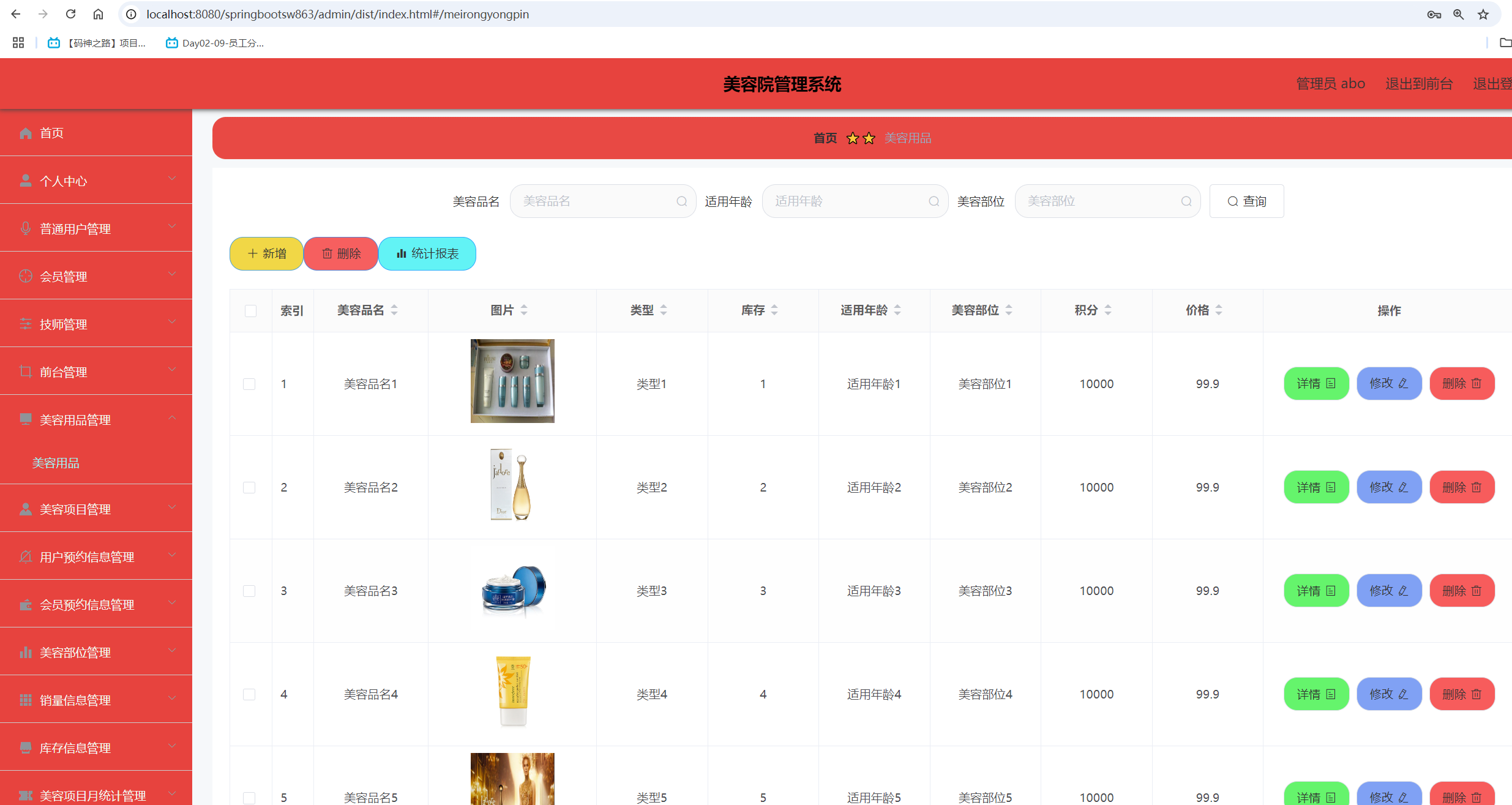Click the trash icon on the 删除 button

point(327,253)
